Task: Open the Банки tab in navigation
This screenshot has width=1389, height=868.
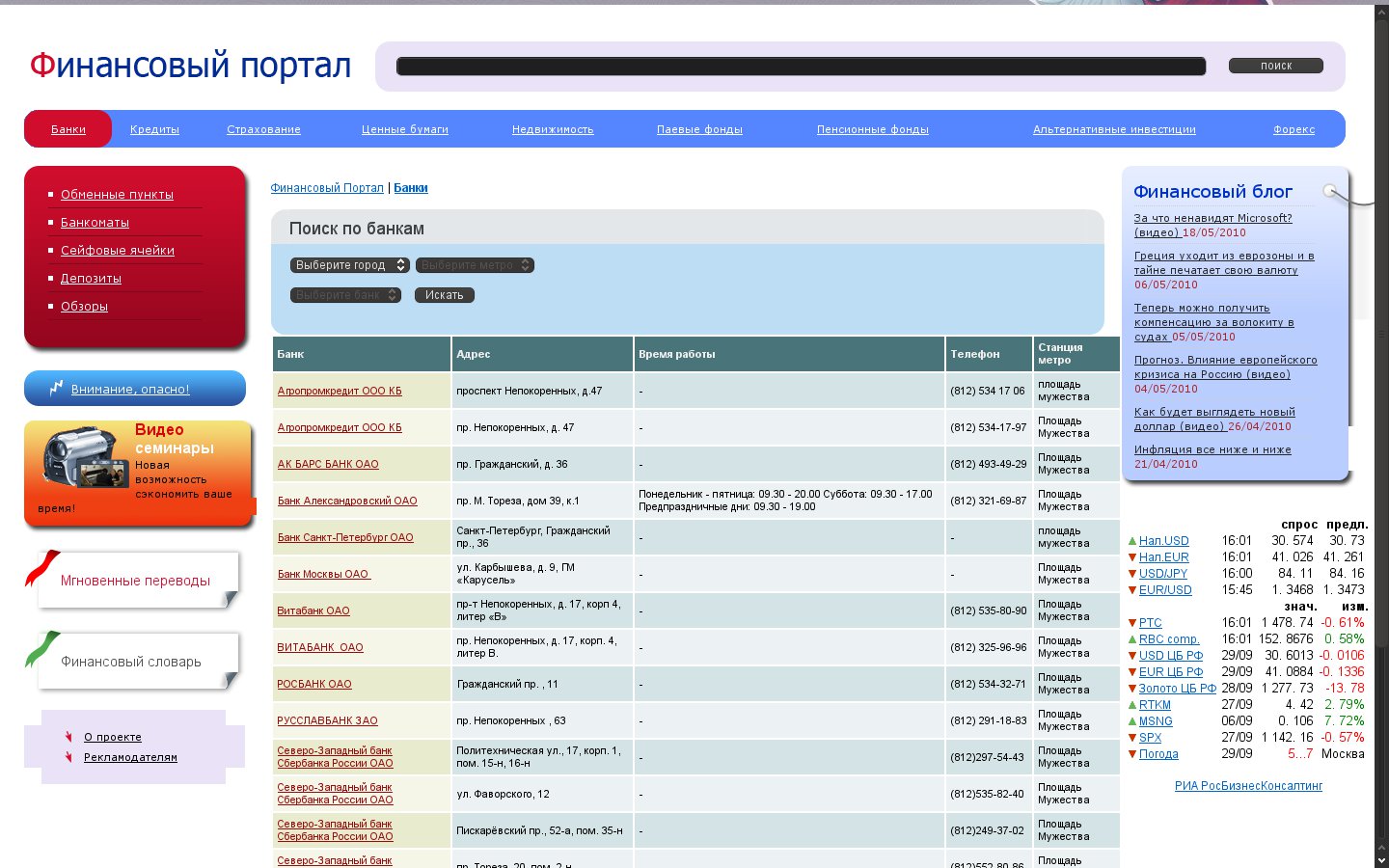Action: tap(68, 129)
